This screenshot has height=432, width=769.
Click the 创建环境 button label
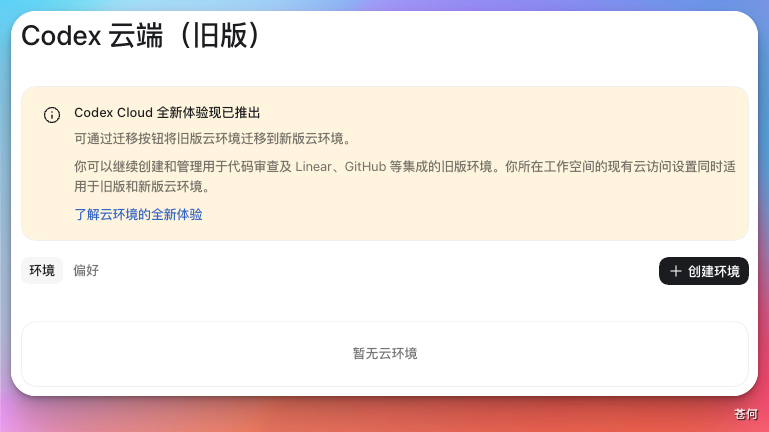coord(713,271)
